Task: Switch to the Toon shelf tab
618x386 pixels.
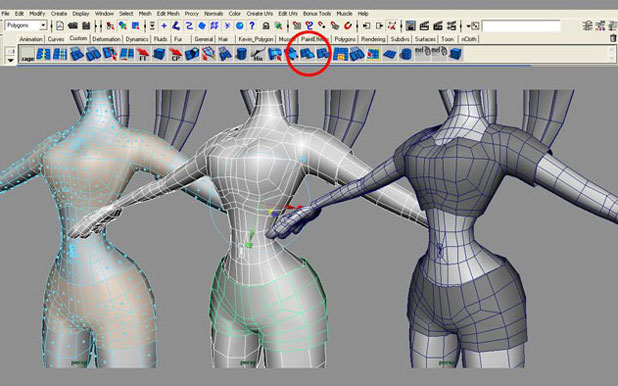Action: (447, 39)
